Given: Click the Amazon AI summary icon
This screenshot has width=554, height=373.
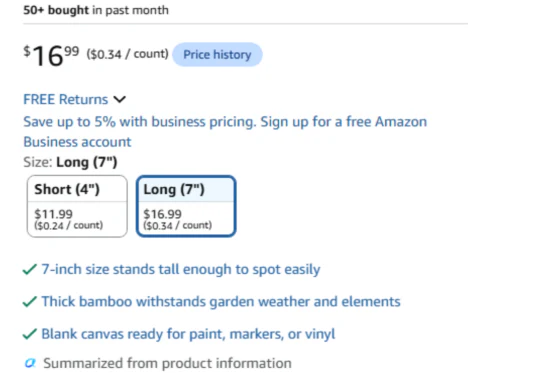Looking at the screenshot, I should click(x=30, y=363).
